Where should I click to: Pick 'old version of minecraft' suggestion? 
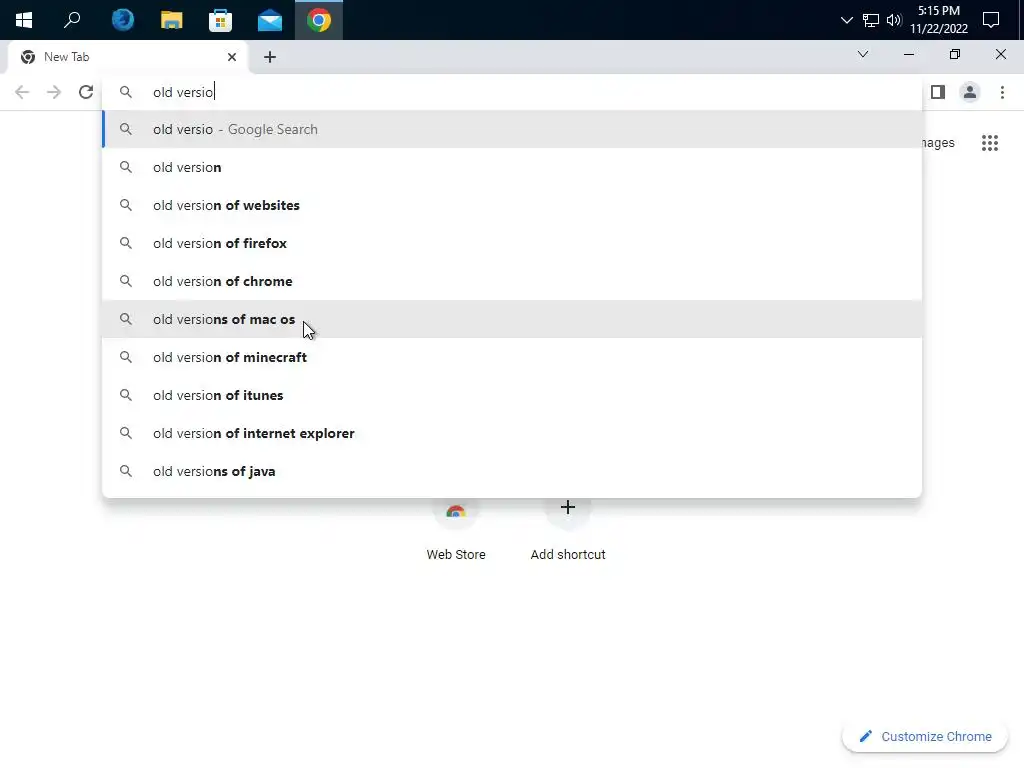pos(511,357)
